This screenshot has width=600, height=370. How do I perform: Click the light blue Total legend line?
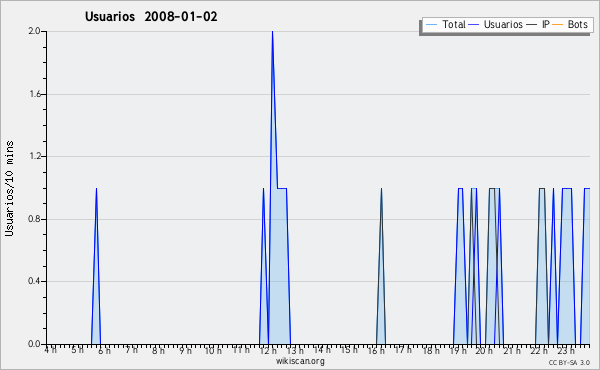click(x=431, y=25)
